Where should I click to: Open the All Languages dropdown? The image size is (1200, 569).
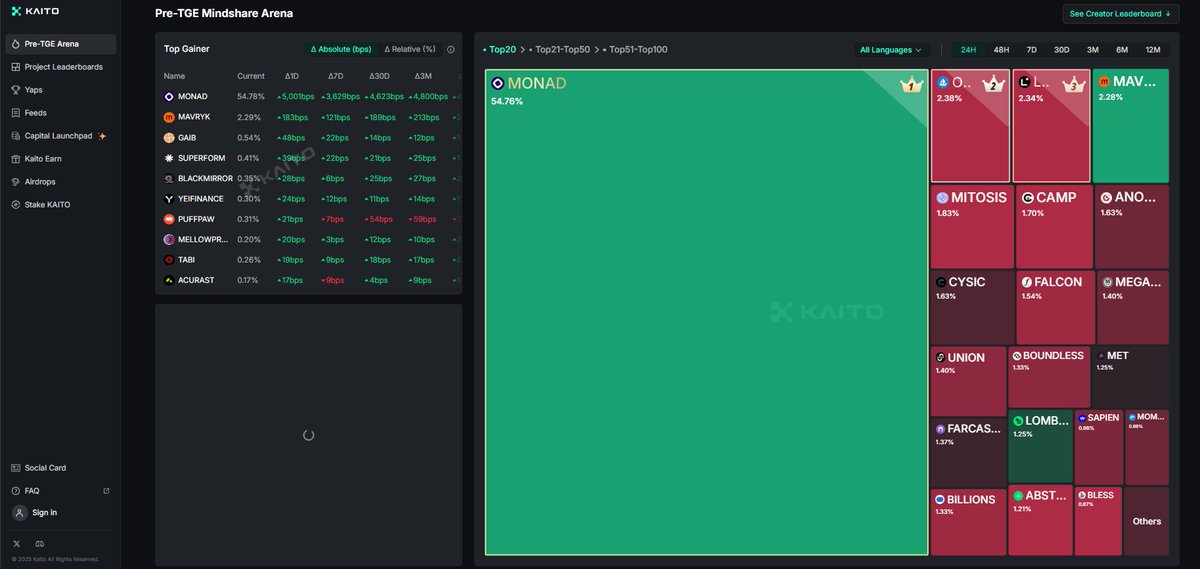click(x=891, y=50)
